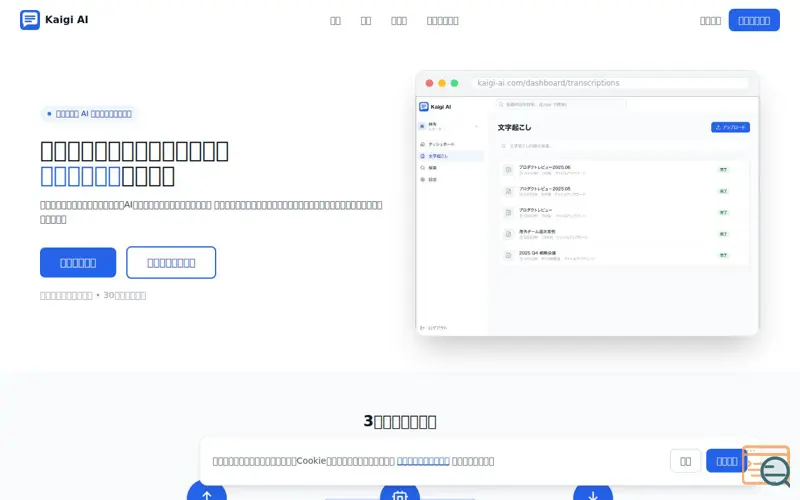
Task: Click the logout icon at the preview sidebar's bottom
Action: [422, 328]
